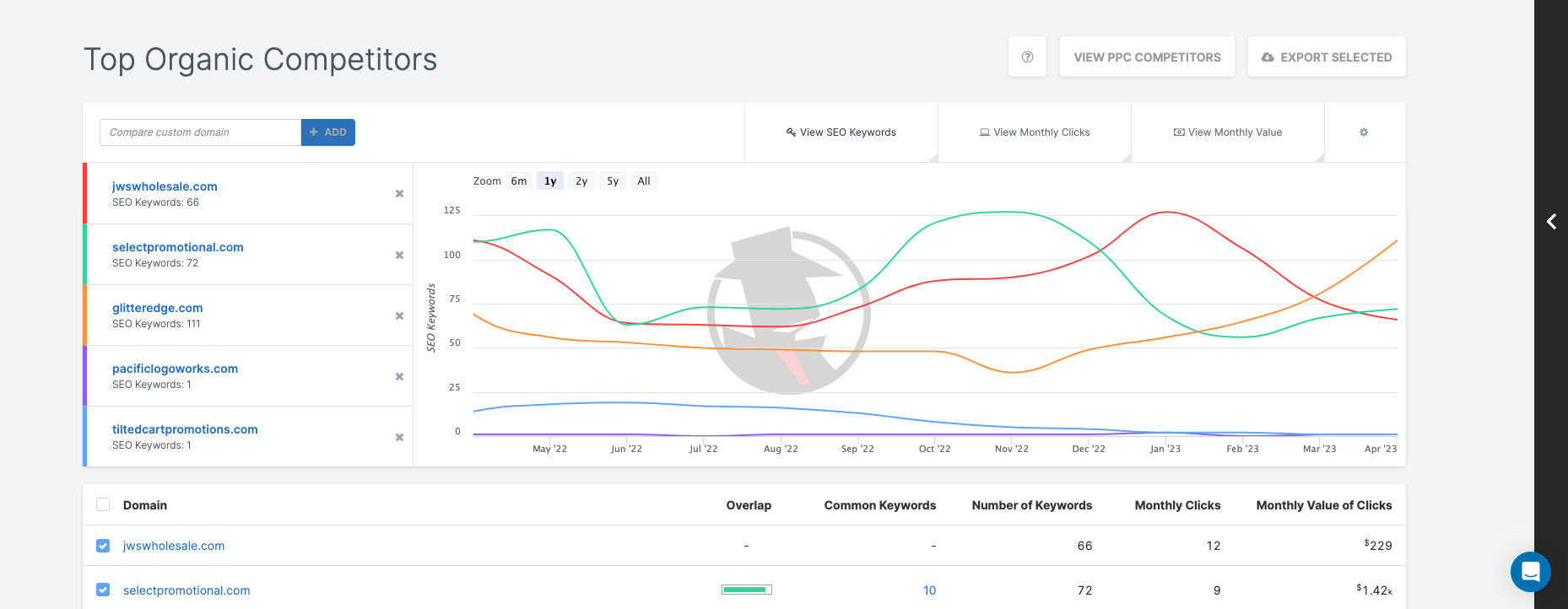Toggle the select-all Domain checkbox
The width and height of the screenshot is (1568, 609).
[103, 504]
